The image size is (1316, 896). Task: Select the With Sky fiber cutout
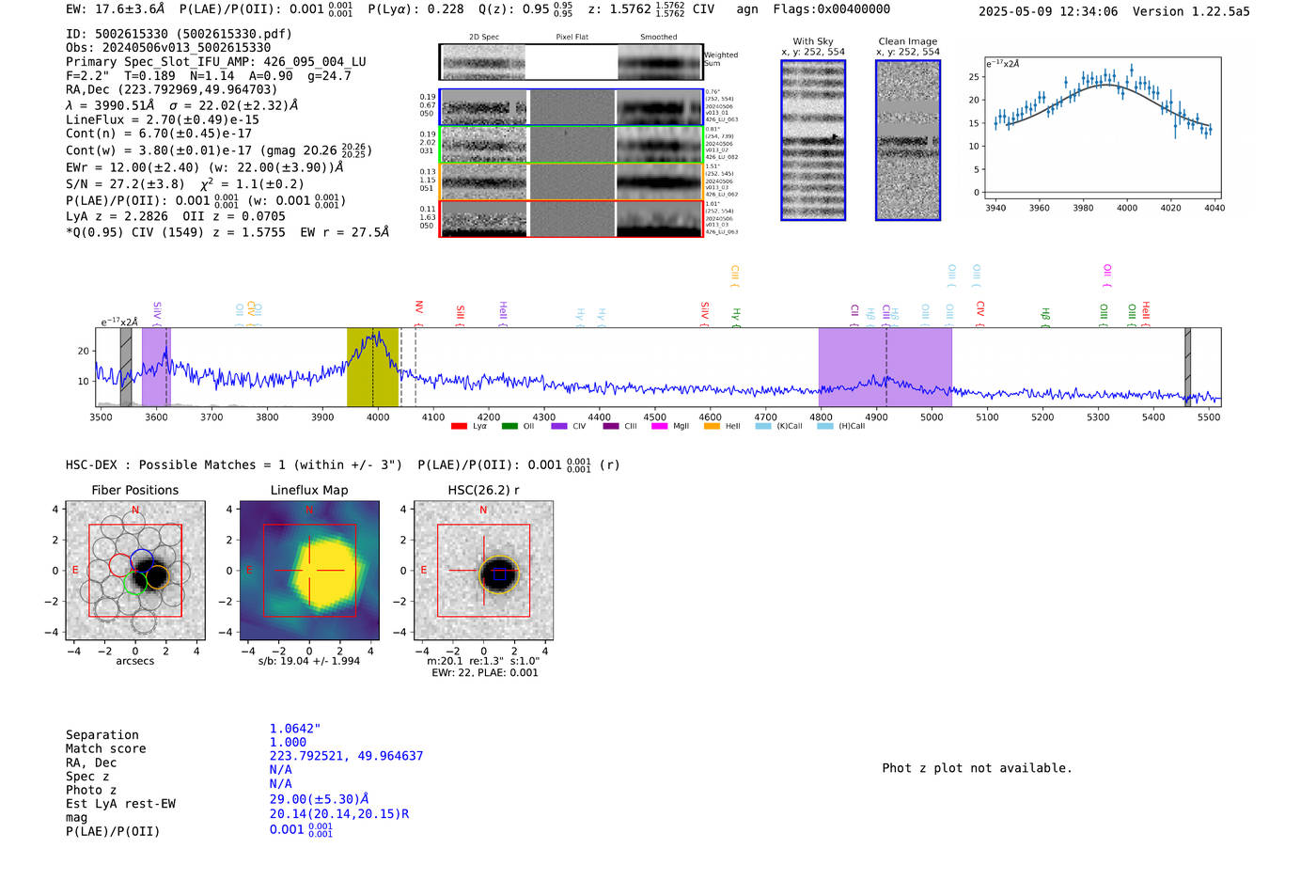point(813,140)
